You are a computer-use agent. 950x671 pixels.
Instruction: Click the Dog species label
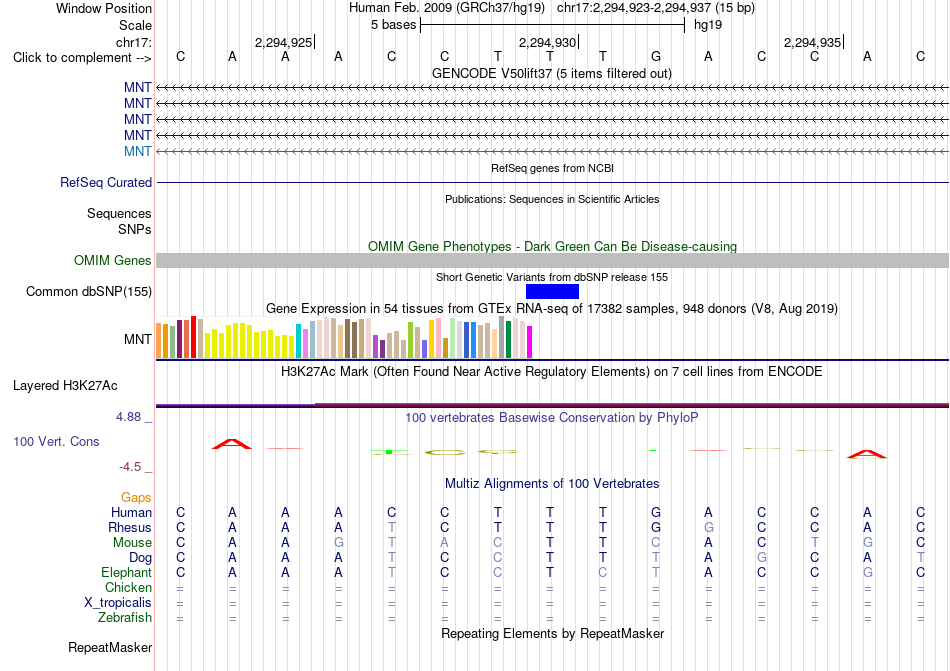click(x=140, y=558)
